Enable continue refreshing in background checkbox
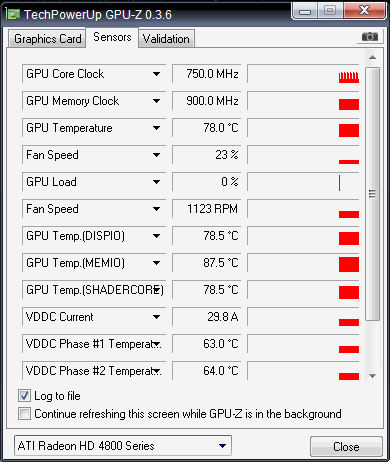This screenshot has width=390, height=462. (24, 414)
